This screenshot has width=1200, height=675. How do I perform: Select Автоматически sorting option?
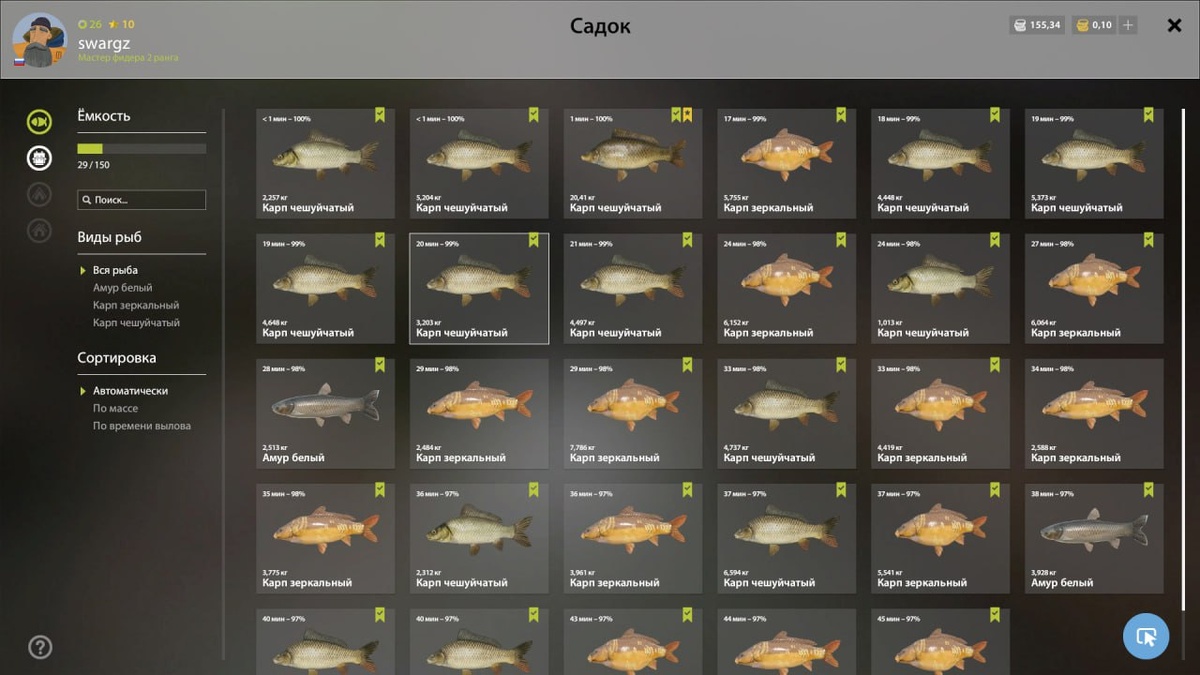tap(130, 391)
